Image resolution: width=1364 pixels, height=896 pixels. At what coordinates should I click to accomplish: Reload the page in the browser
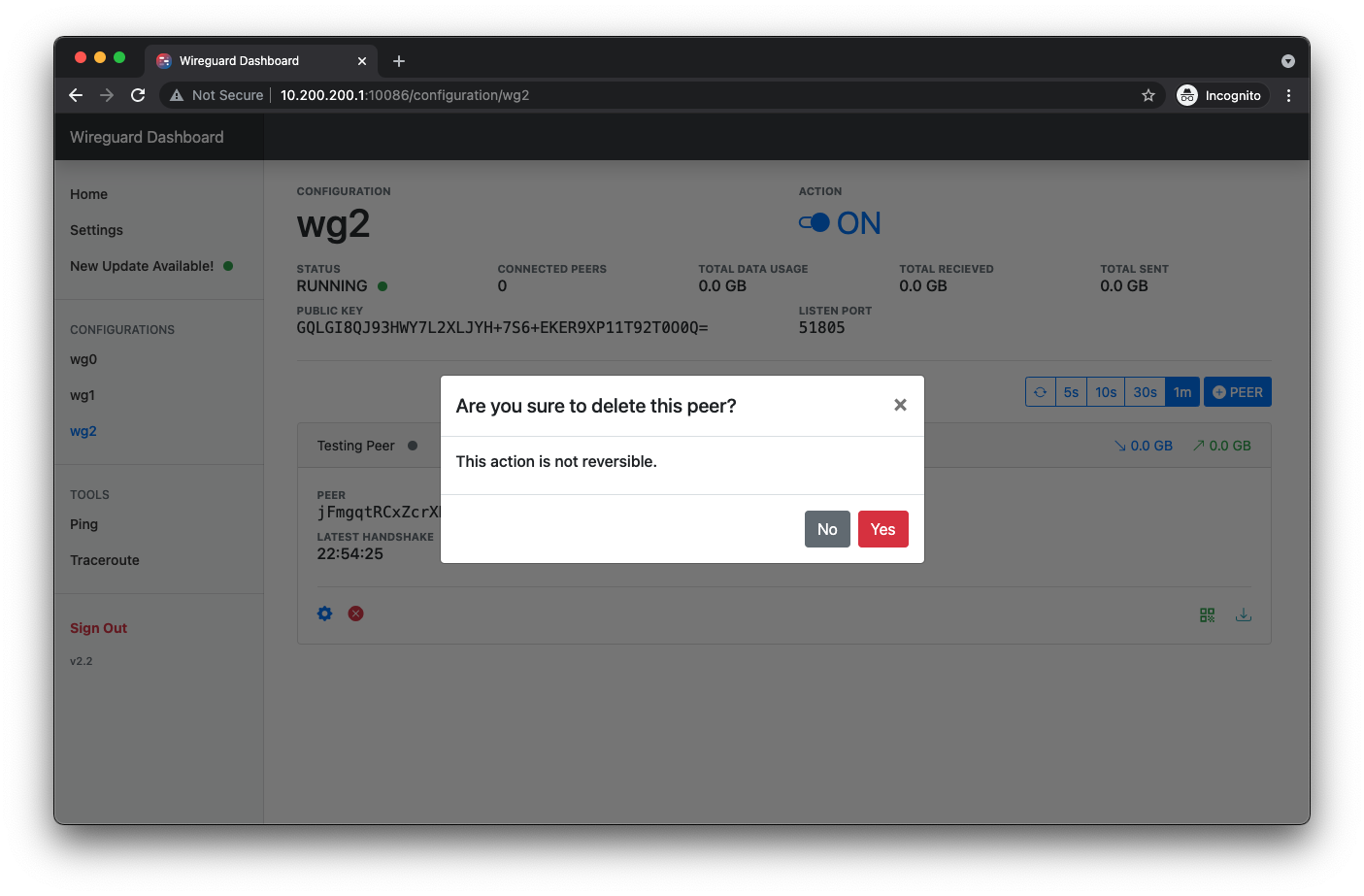point(138,95)
